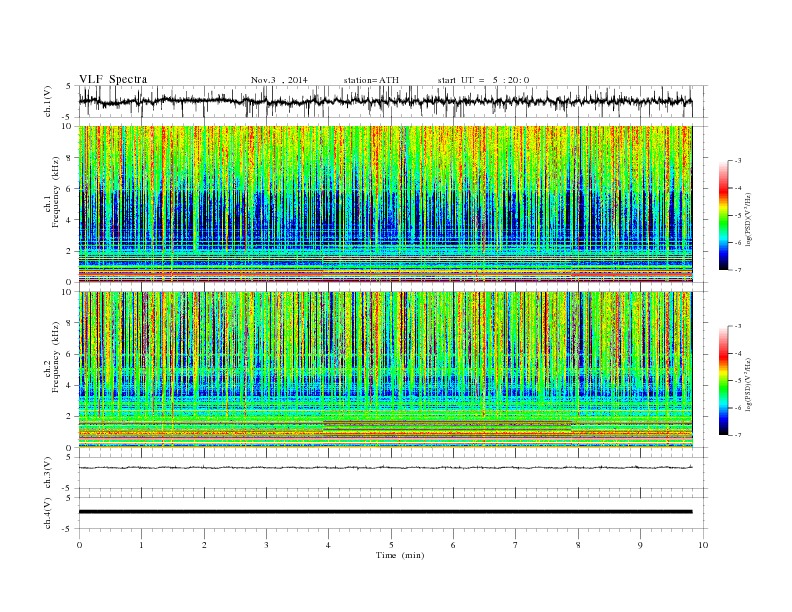
Task: Click the ch.2 'log(PSD)(V²/Hz)' colorbar label
Action: point(749,383)
